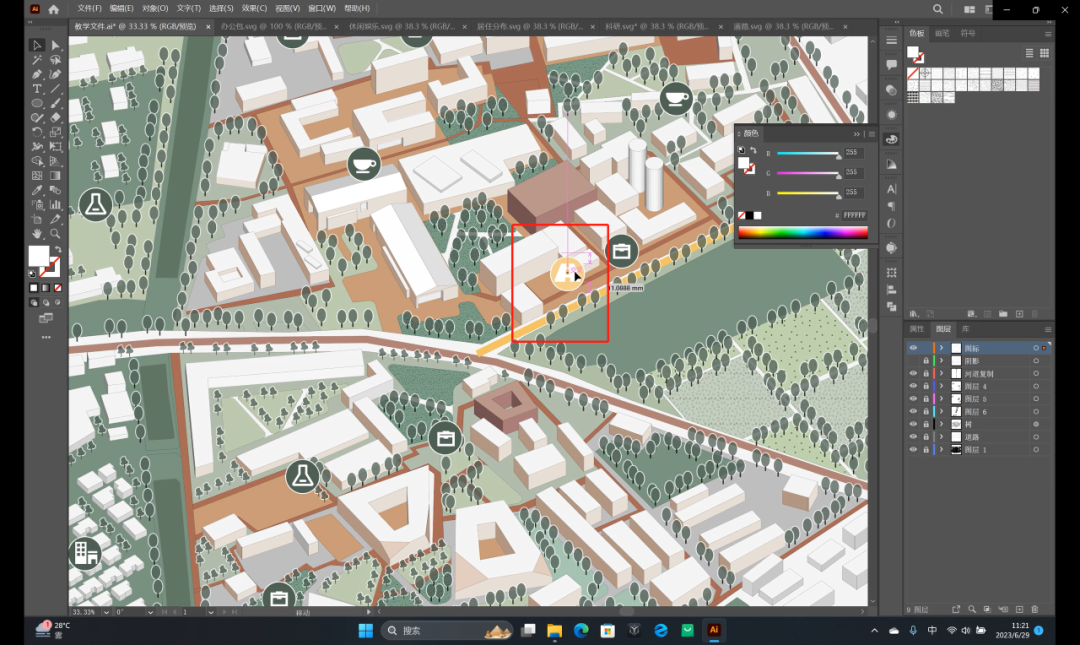Screen dimensions: 1080x645
Task: Select the Rotate tool
Action: [x=37, y=132]
